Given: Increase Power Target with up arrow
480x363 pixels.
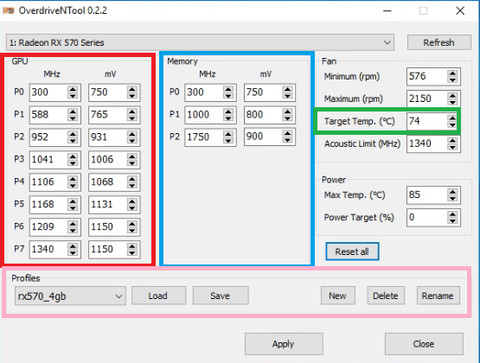Looking at the screenshot, I should (452, 214).
